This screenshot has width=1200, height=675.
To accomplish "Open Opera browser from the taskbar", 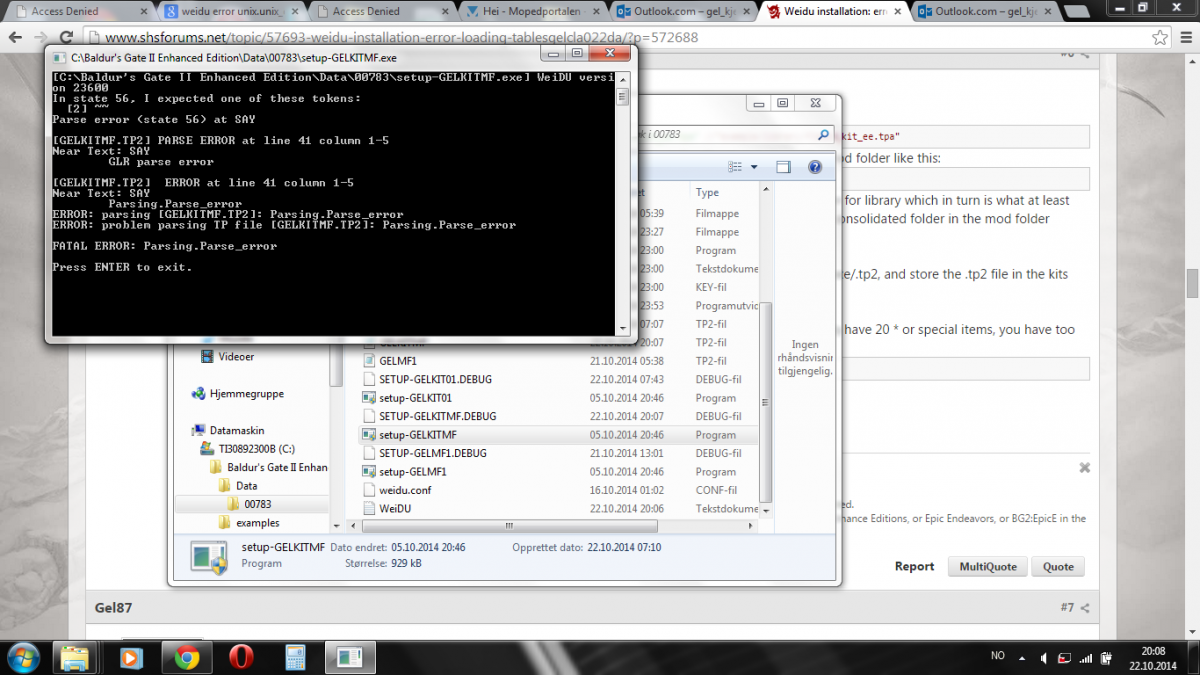I will 241,658.
